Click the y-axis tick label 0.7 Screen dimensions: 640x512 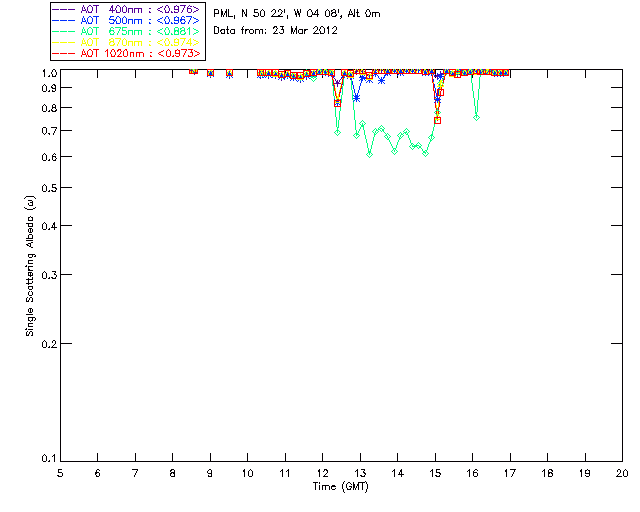49,131
